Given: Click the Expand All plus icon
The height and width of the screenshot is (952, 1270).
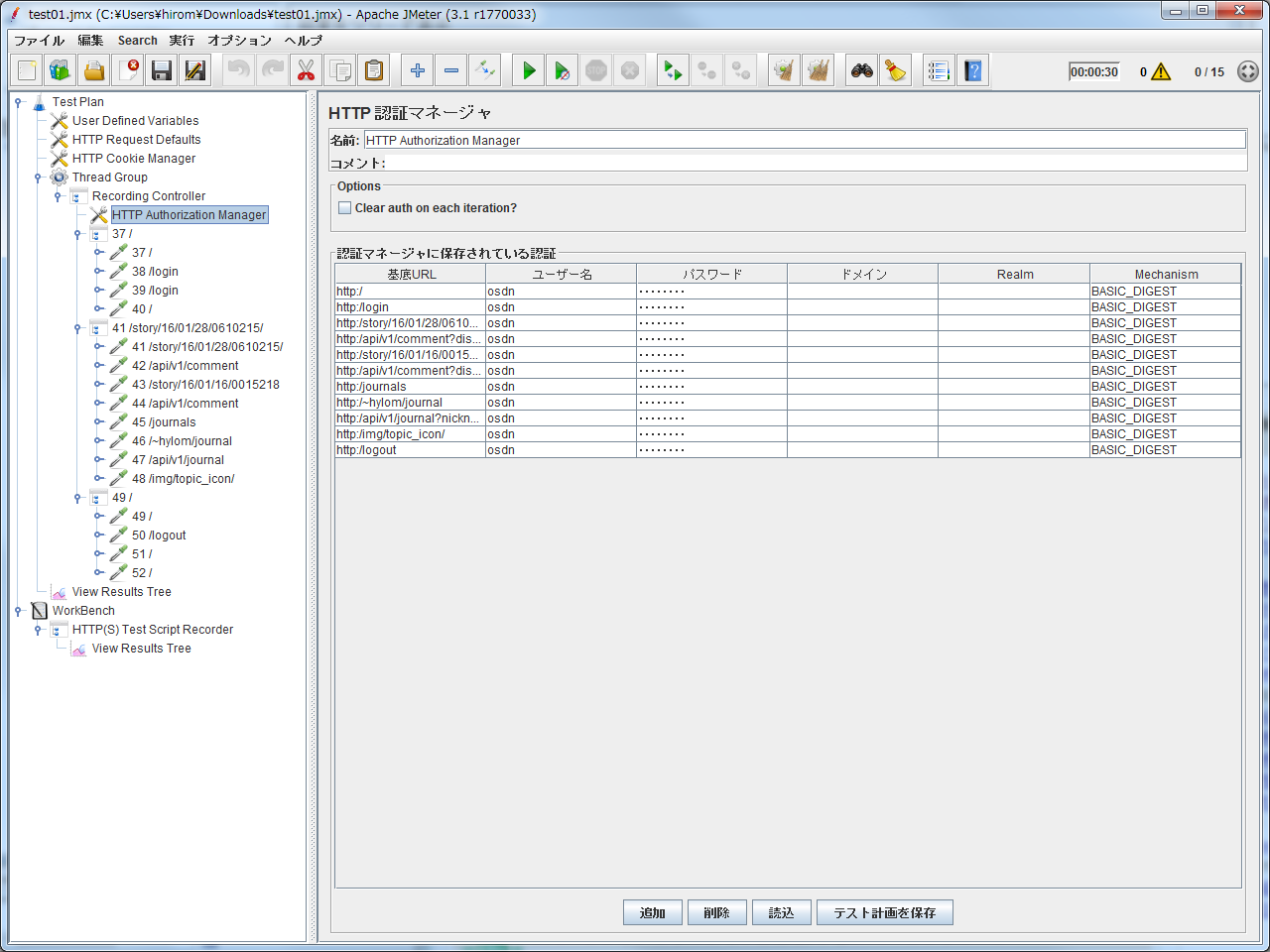Looking at the screenshot, I should click(x=418, y=70).
